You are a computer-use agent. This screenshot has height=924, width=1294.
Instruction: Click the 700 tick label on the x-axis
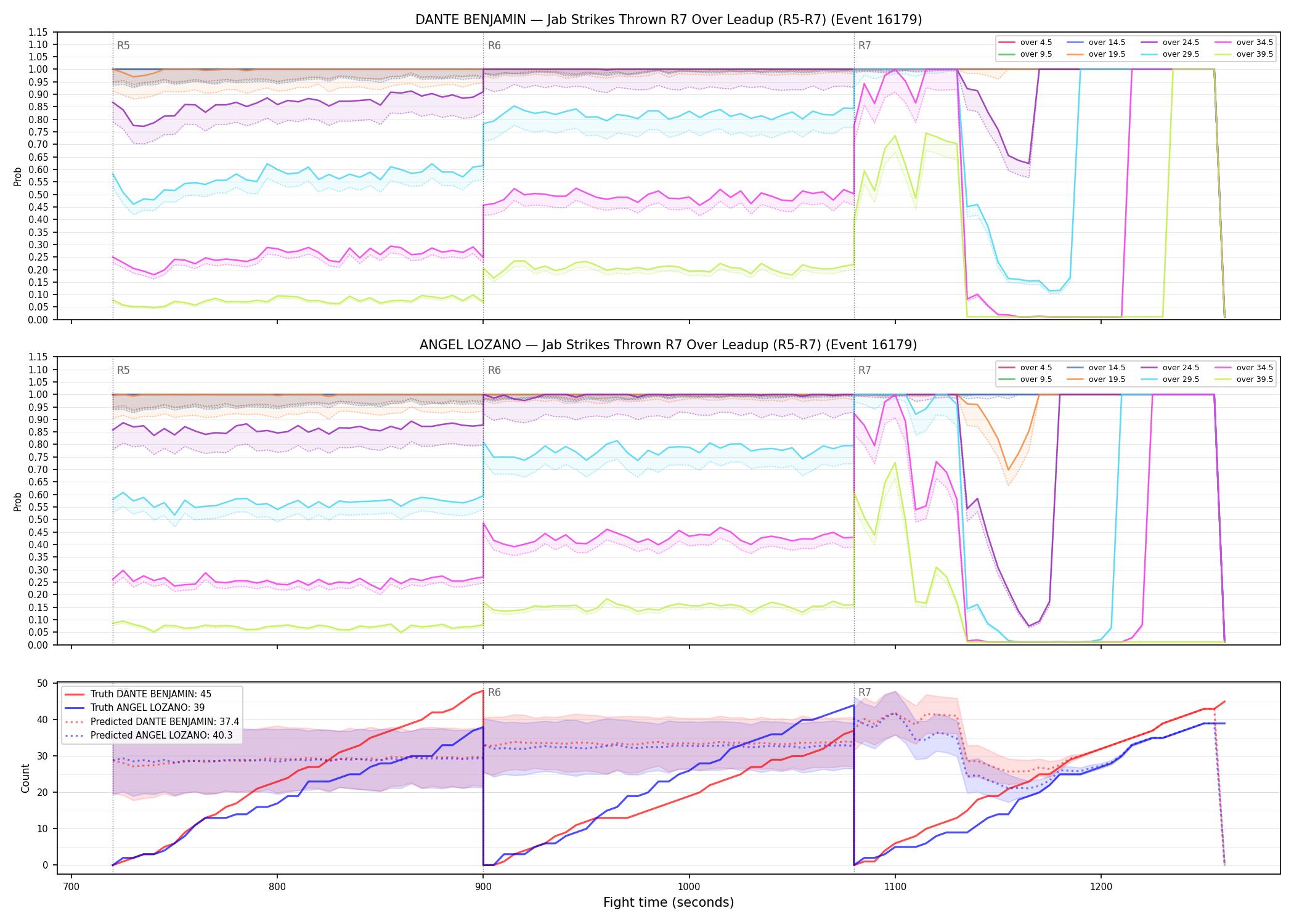click(x=71, y=886)
